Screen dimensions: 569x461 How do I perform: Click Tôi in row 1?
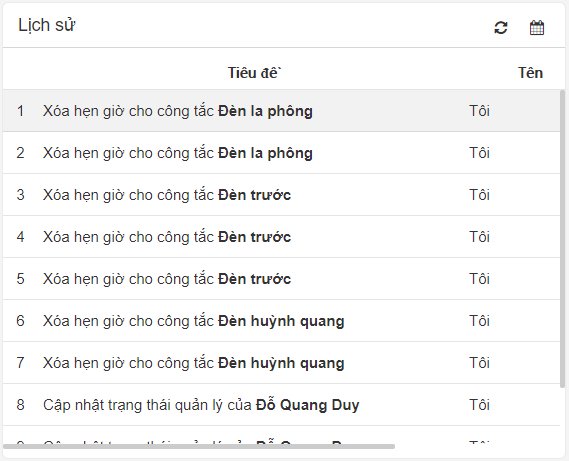(x=479, y=111)
